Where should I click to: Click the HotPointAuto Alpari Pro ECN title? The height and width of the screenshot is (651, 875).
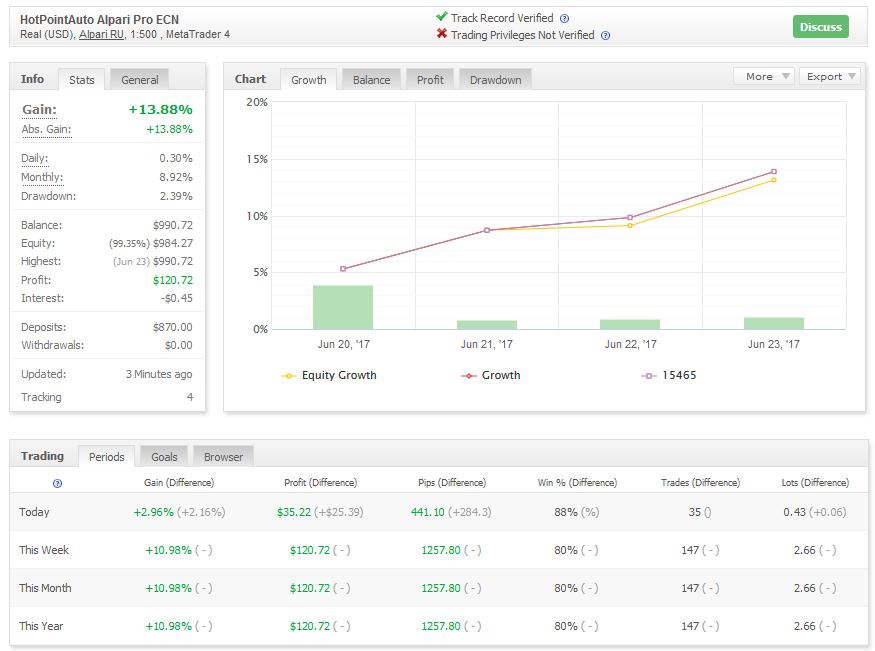99,20
